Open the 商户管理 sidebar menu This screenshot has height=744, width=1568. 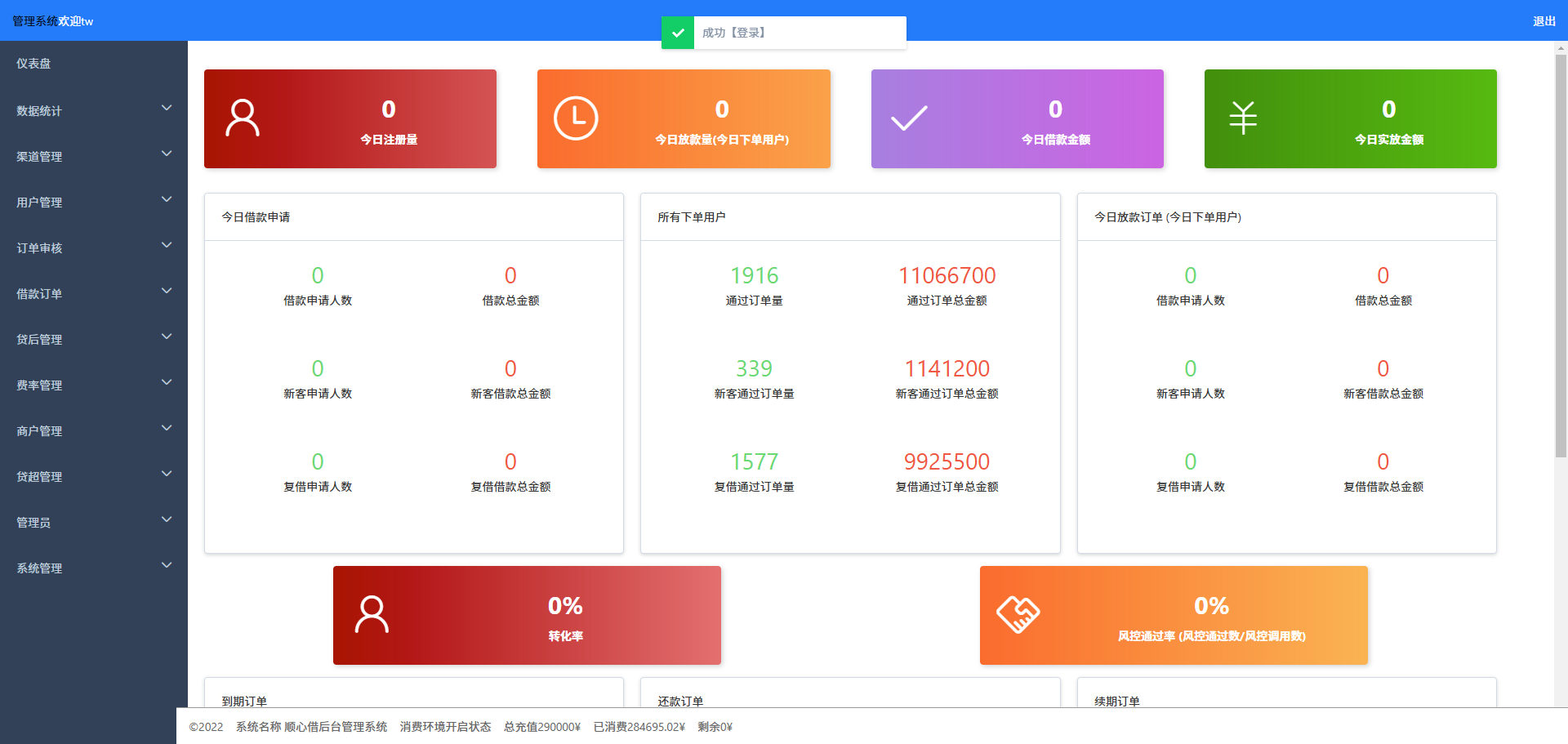click(94, 430)
